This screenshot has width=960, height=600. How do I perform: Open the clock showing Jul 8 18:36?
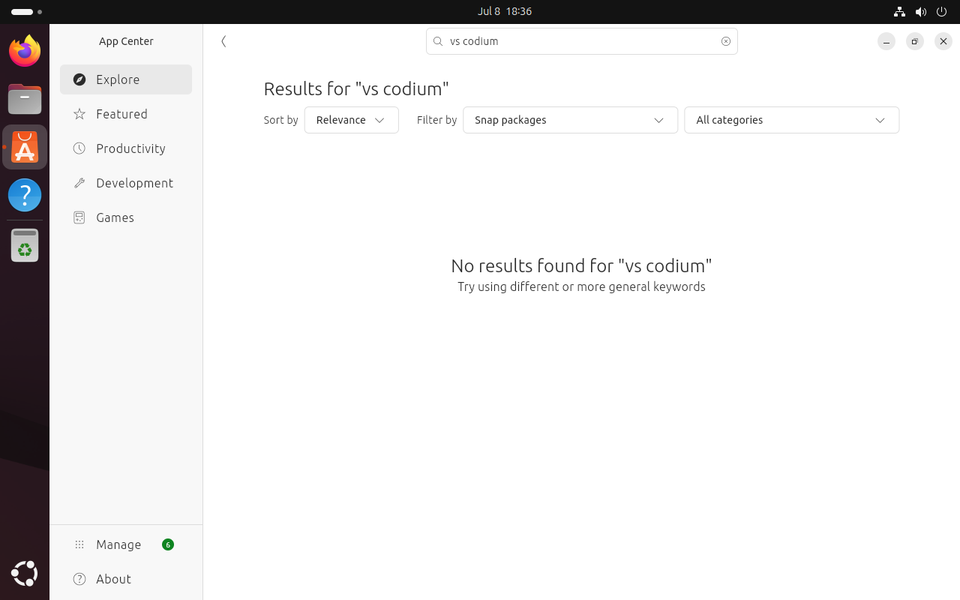click(504, 12)
